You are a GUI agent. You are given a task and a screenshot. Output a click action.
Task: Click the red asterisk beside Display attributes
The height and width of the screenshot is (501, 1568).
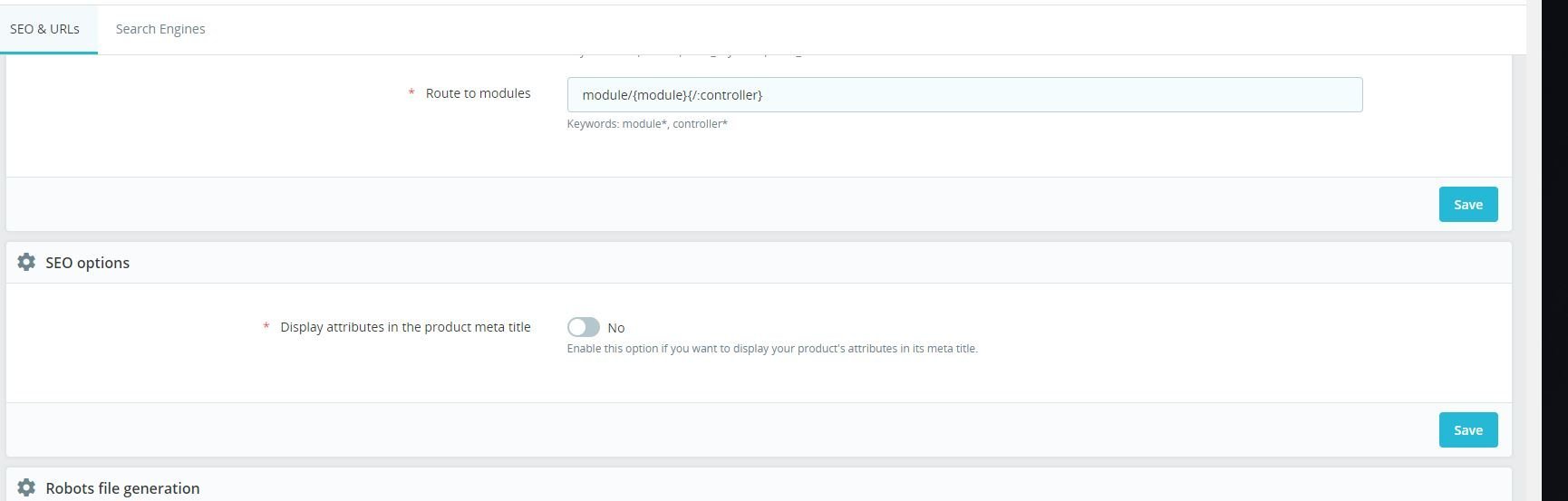266,327
